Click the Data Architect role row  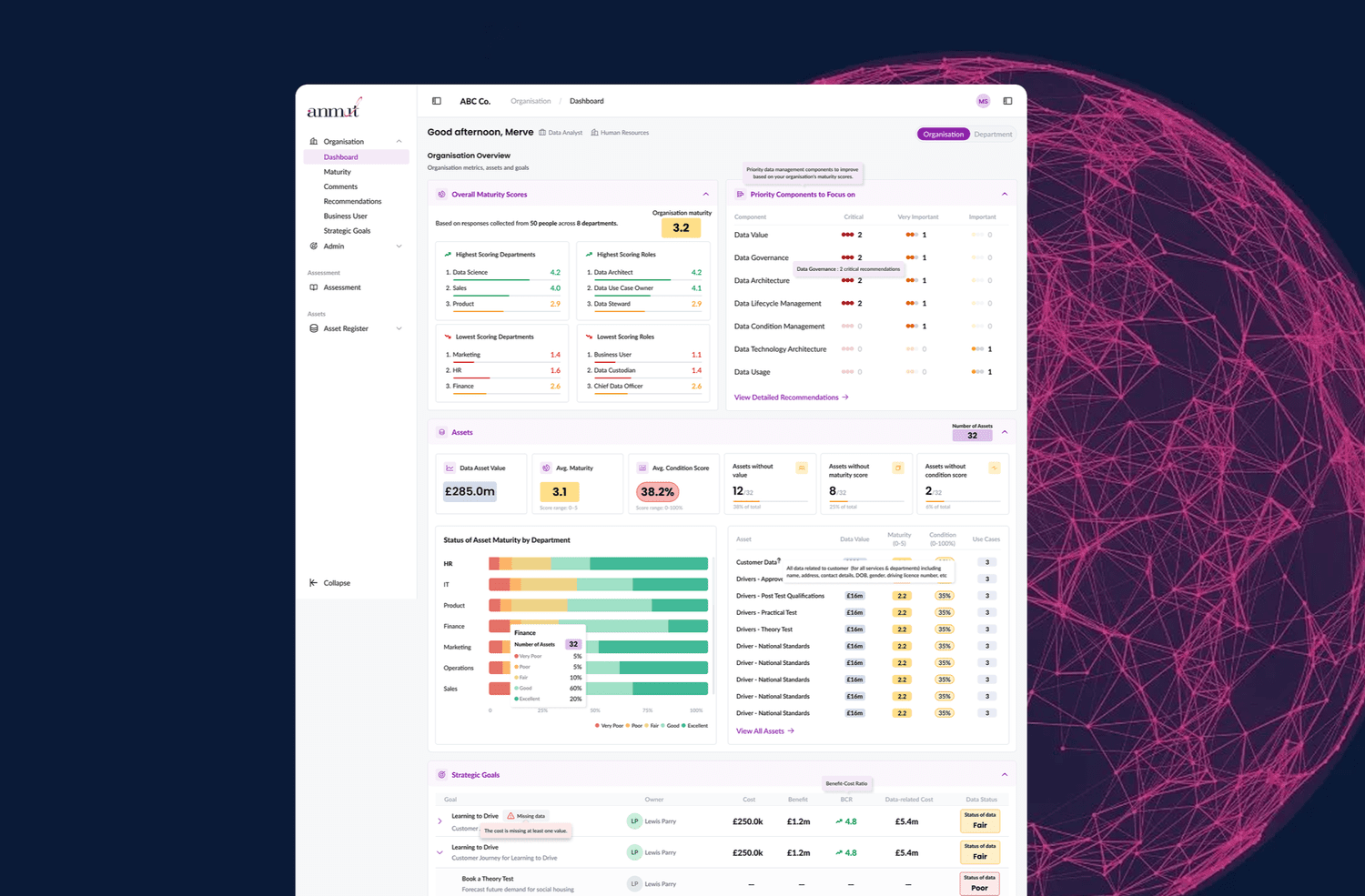tap(643, 273)
